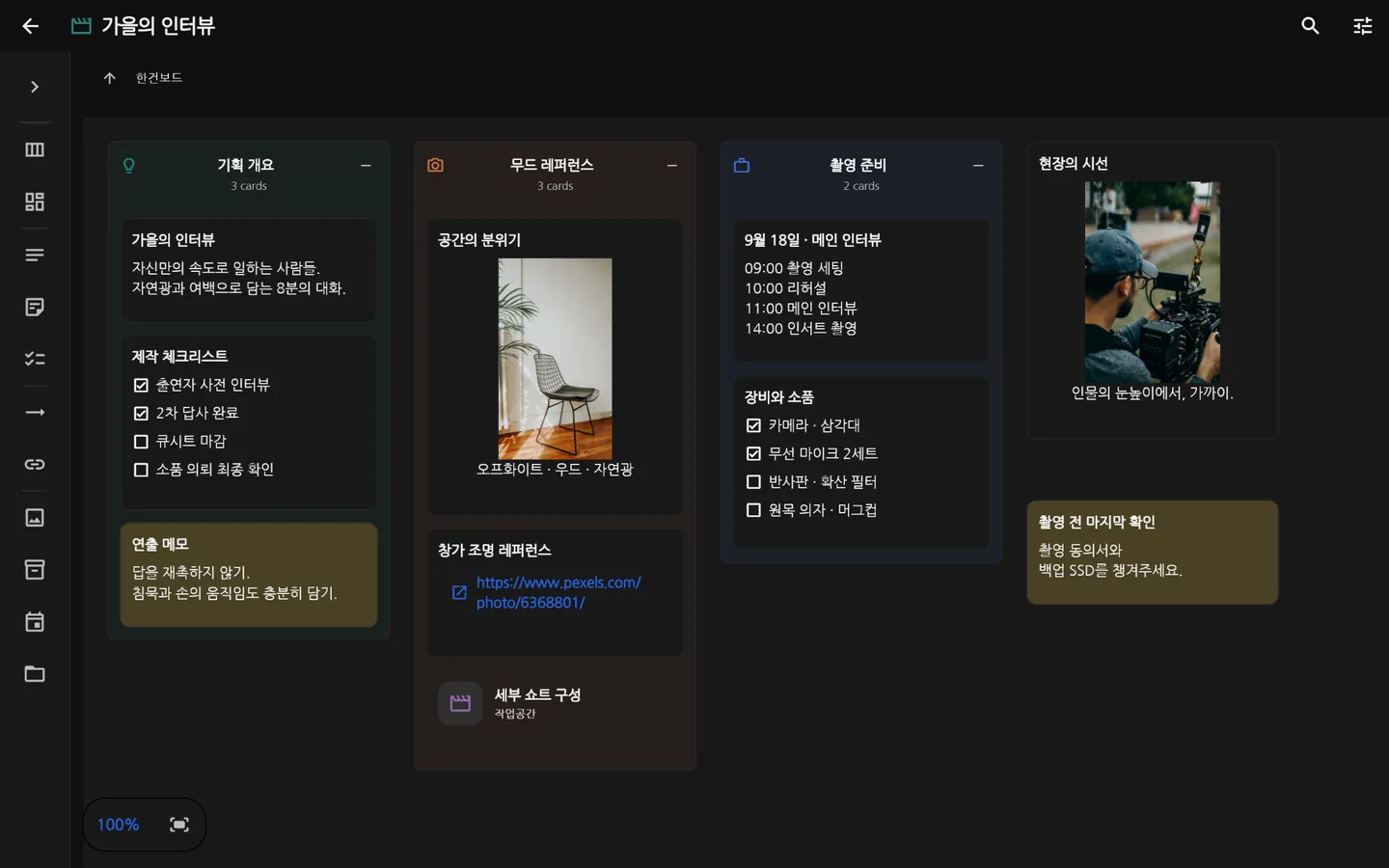Select the cameraman photo in 현장의 시선
The width and height of the screenshot is (1389, 868).
point(1152,283)
